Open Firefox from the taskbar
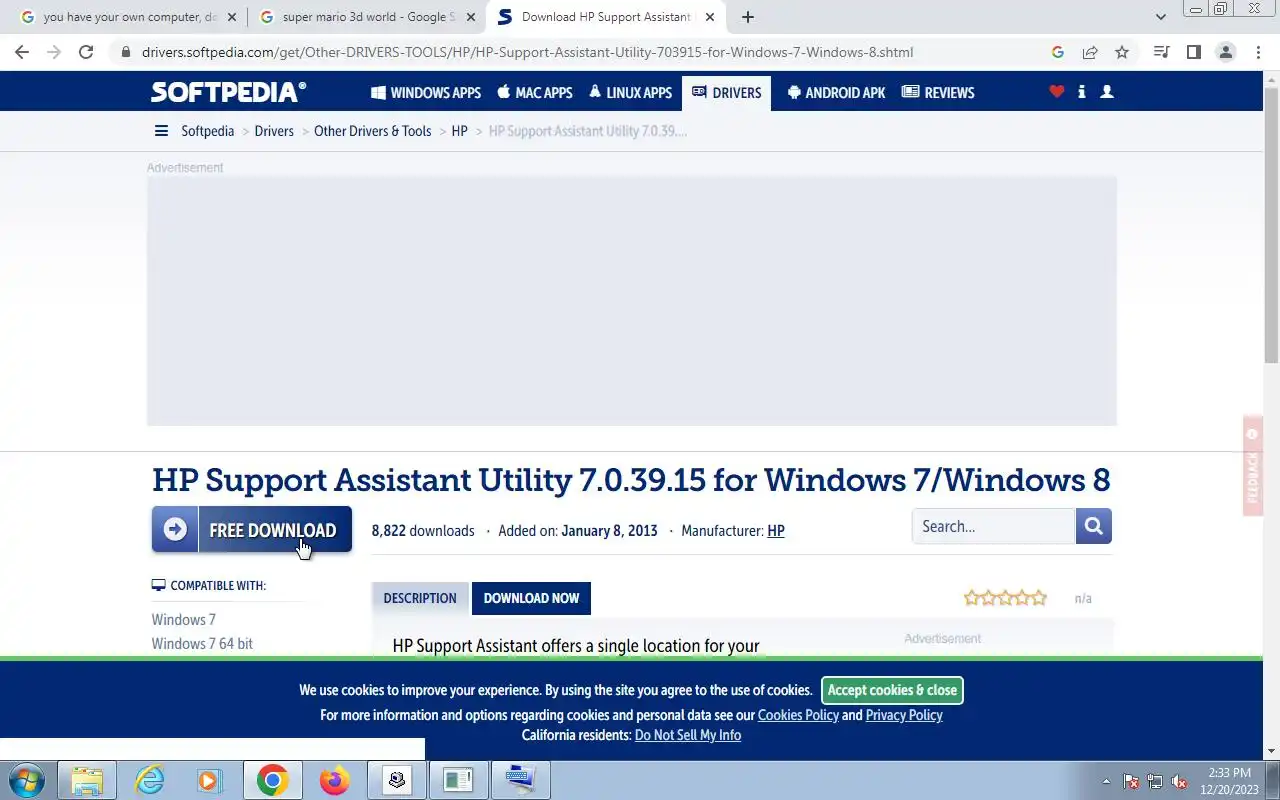Viewport: 1280px width, 800px height. [x=334, y=780]
